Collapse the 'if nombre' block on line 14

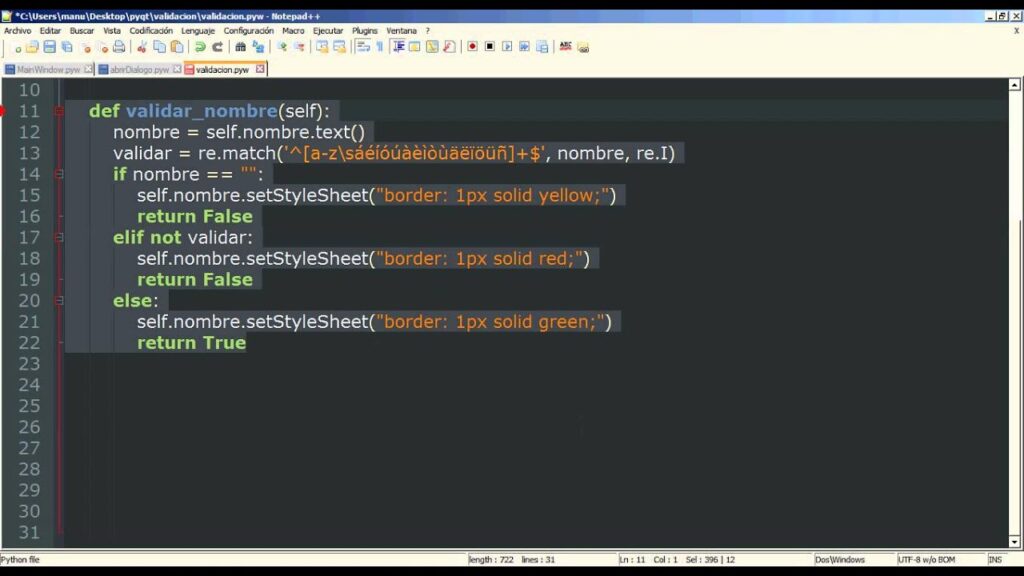coord(59,174)
